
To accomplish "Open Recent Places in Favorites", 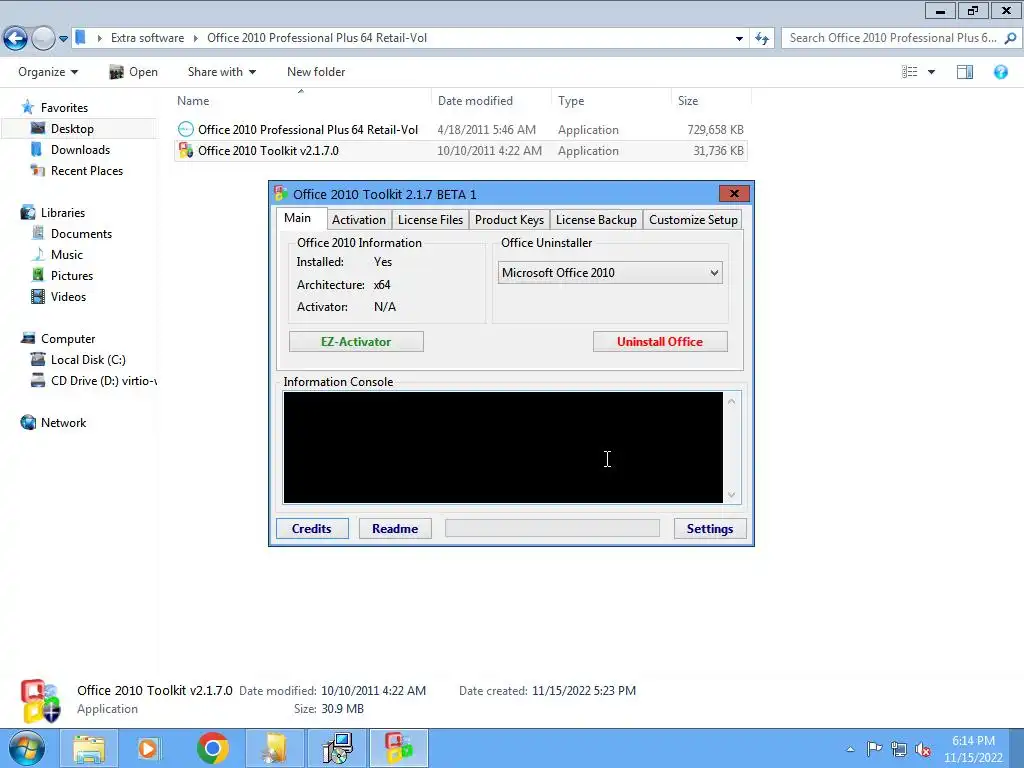I will tap(87, 170).
